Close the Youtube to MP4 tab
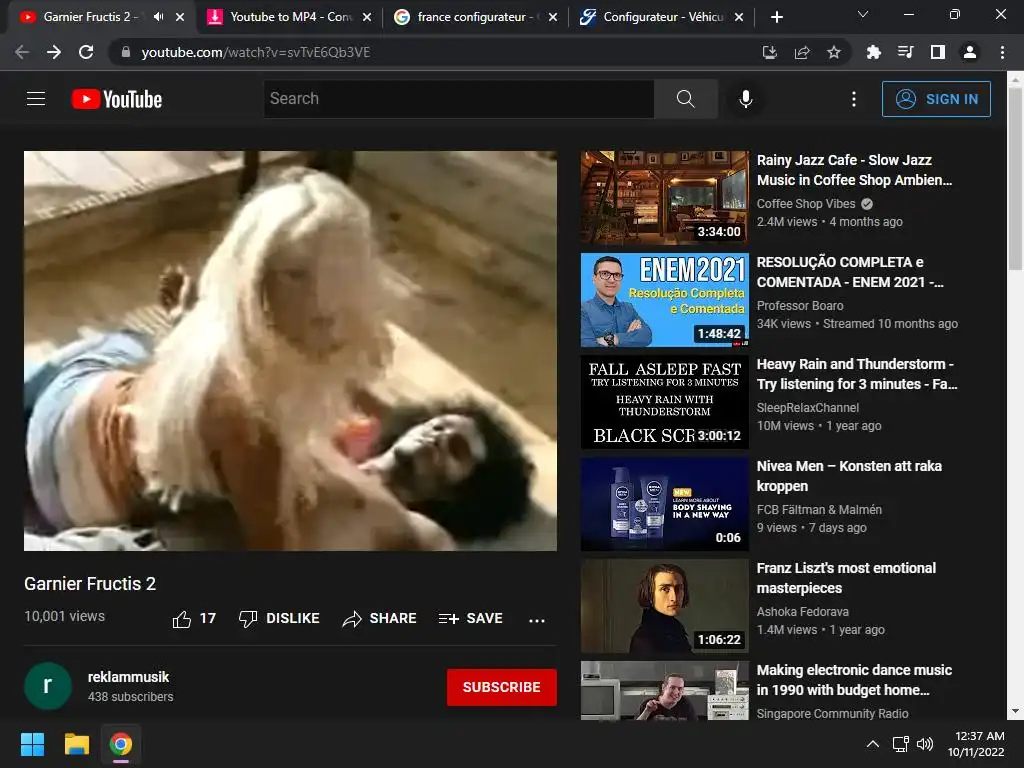Screen dimensions: 1024x768 pos(367,17)
